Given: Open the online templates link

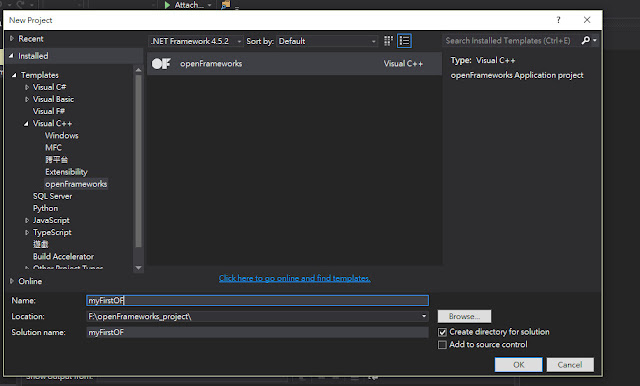Looking at the screenshot, I should tap(295, 278).
